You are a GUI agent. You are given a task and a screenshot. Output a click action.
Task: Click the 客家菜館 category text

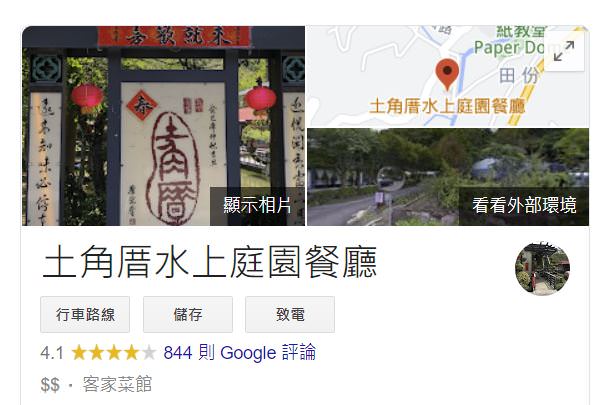(x=118, y=384)
